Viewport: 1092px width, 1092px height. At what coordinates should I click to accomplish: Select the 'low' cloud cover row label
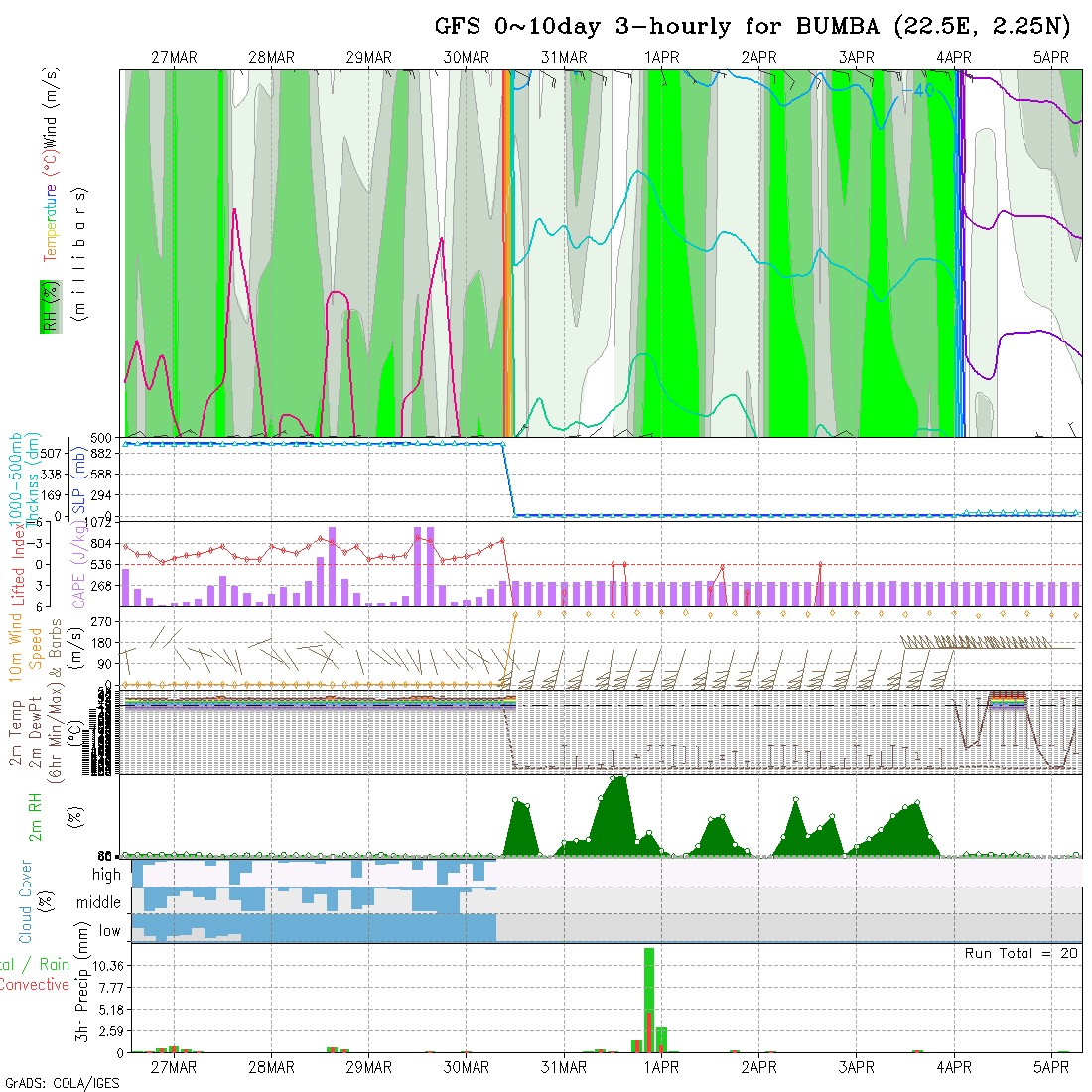(109, 931)
